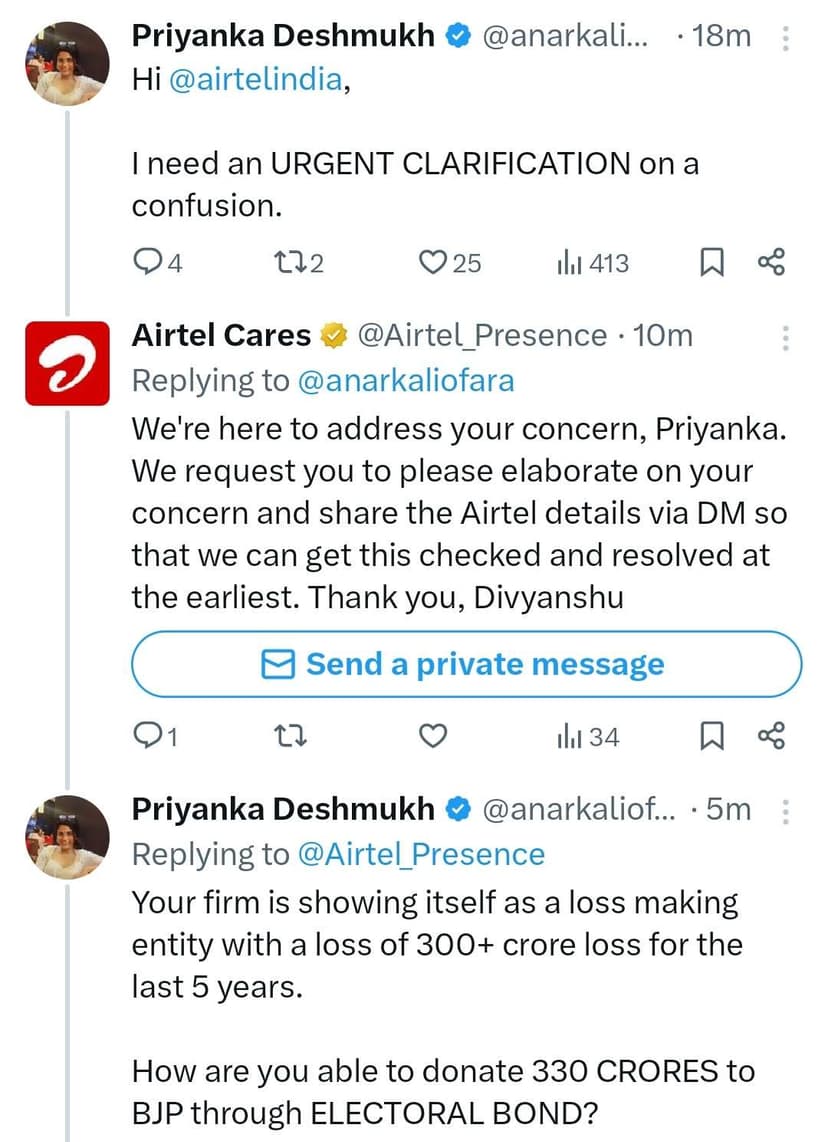The image size is (828, 1142).
Task: Bookmark Priyanka's first tweet
Action: [711, 263]
